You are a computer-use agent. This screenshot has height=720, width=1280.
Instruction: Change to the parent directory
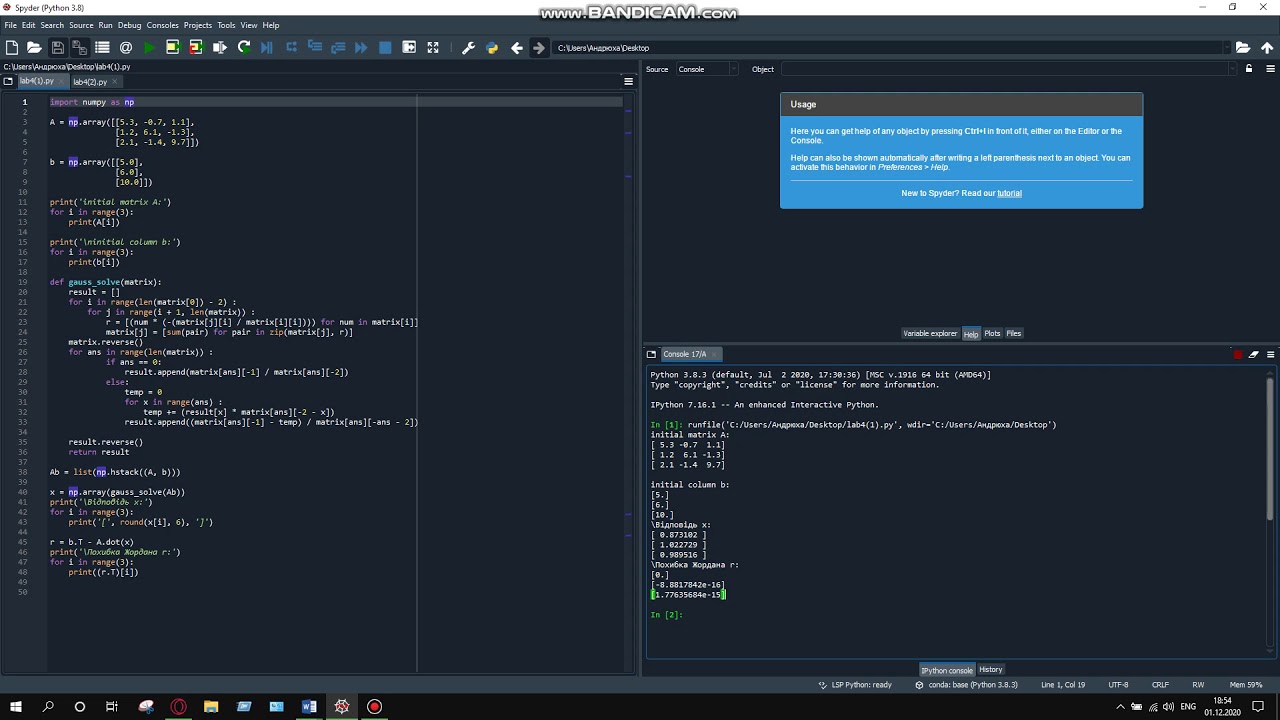coord(1267,47)
